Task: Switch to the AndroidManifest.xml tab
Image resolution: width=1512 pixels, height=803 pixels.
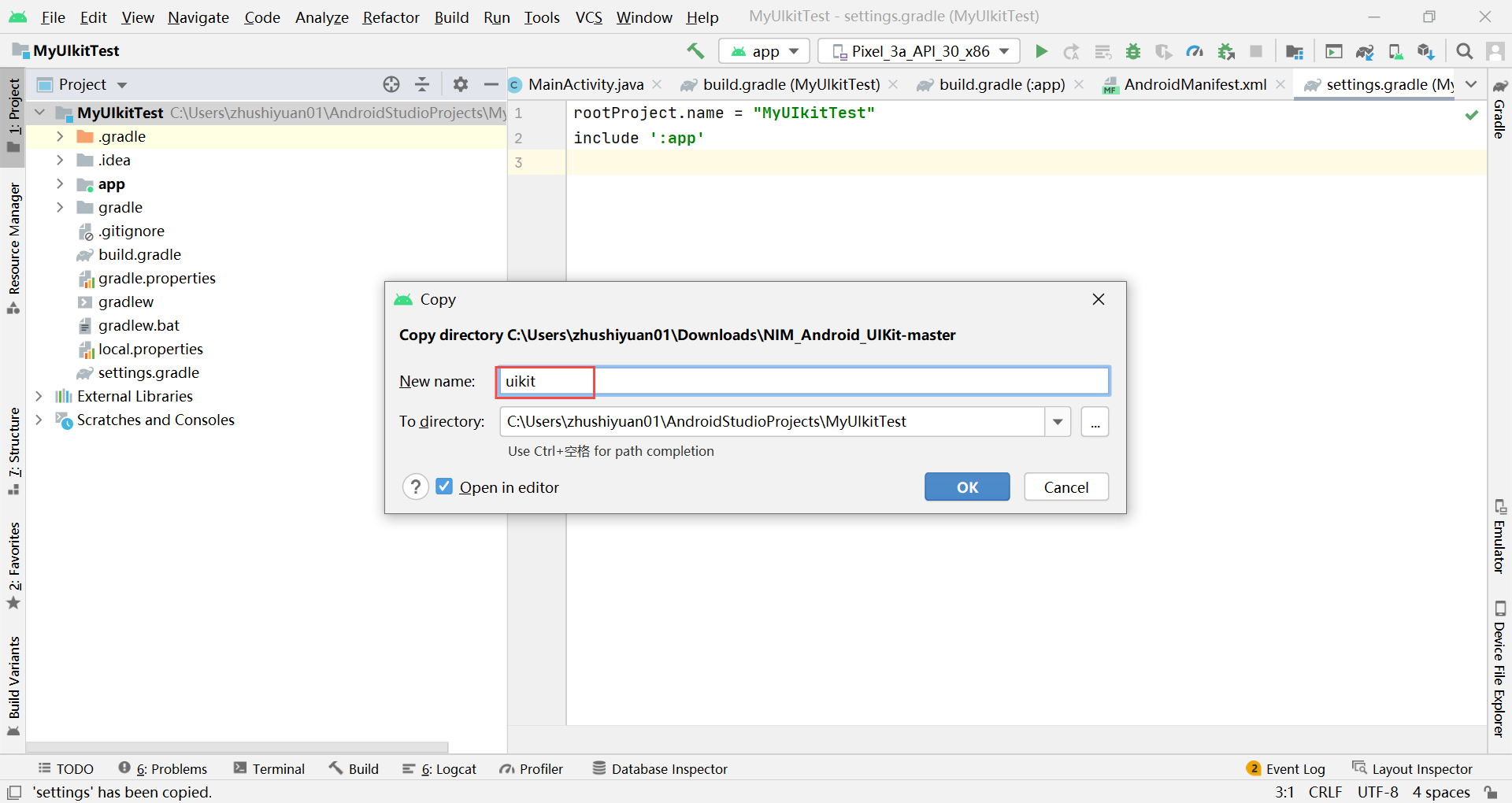Action: tap(1195, 84)
